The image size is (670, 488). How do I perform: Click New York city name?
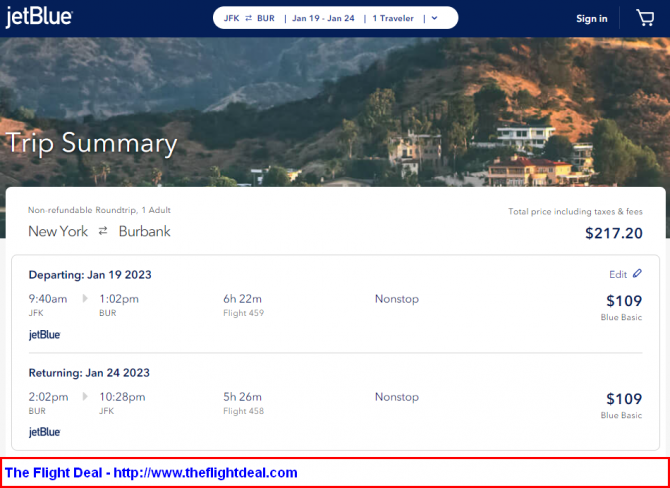pyautogui.click(x=58, y=232)
